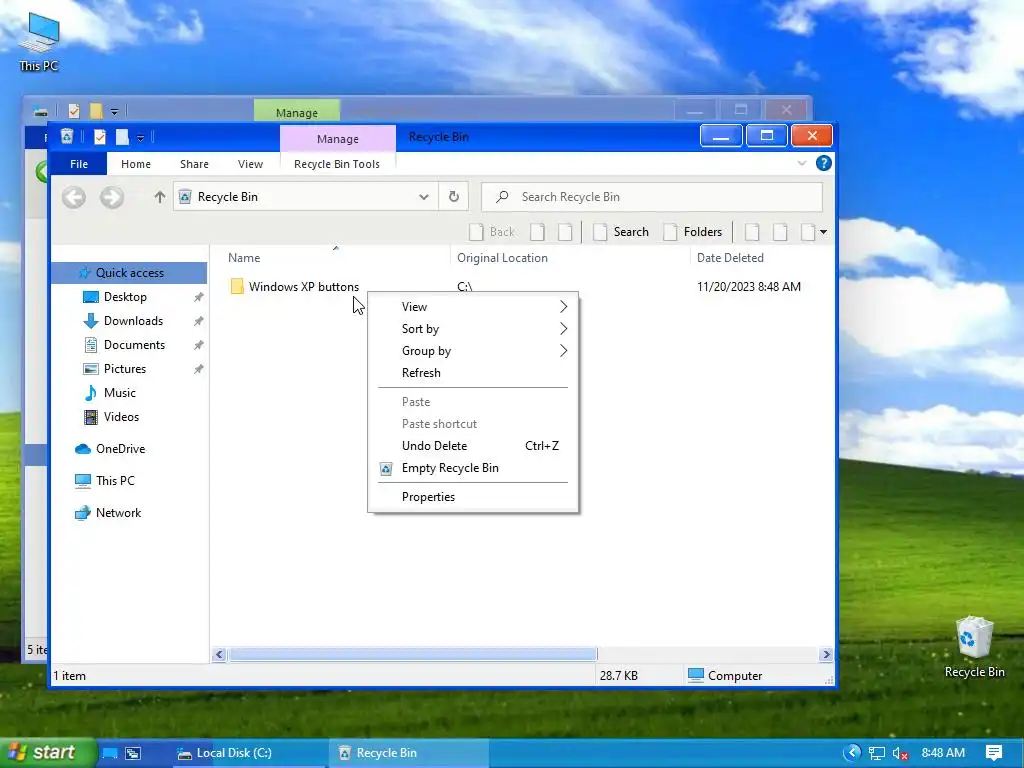
Task: Click the purple Manage tab in Recycle Bin
Action: (338, 138)
